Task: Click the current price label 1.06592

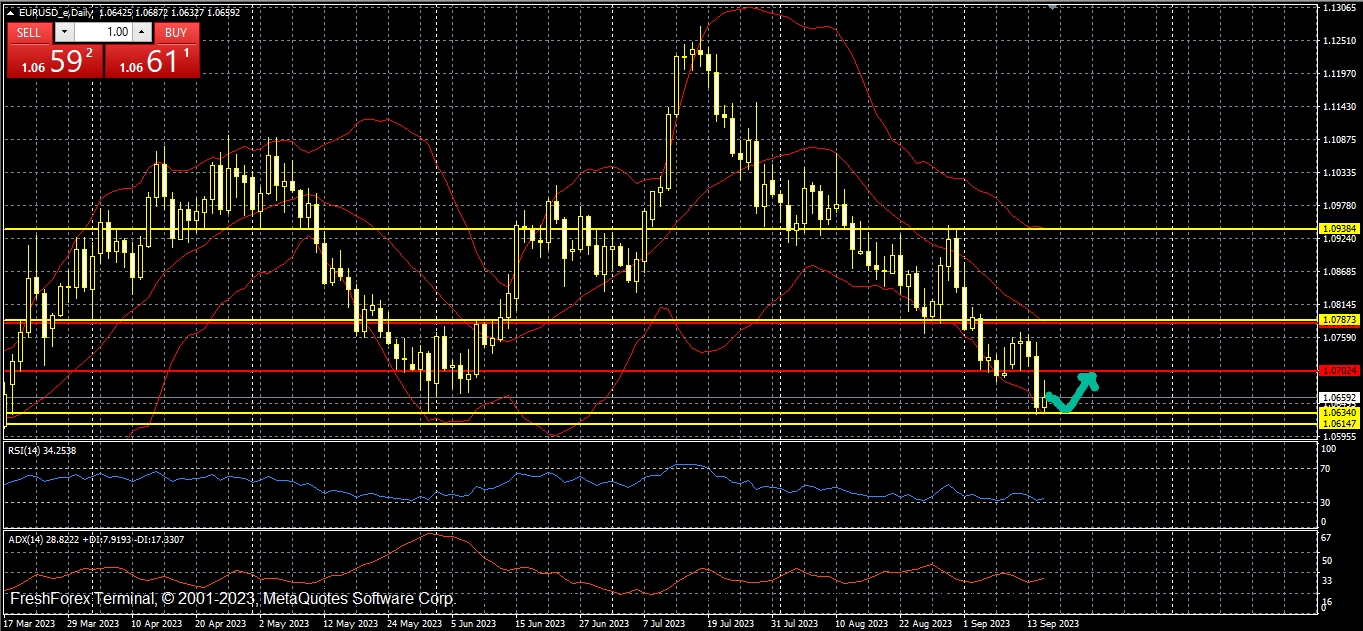Action: click(1338, 398)
